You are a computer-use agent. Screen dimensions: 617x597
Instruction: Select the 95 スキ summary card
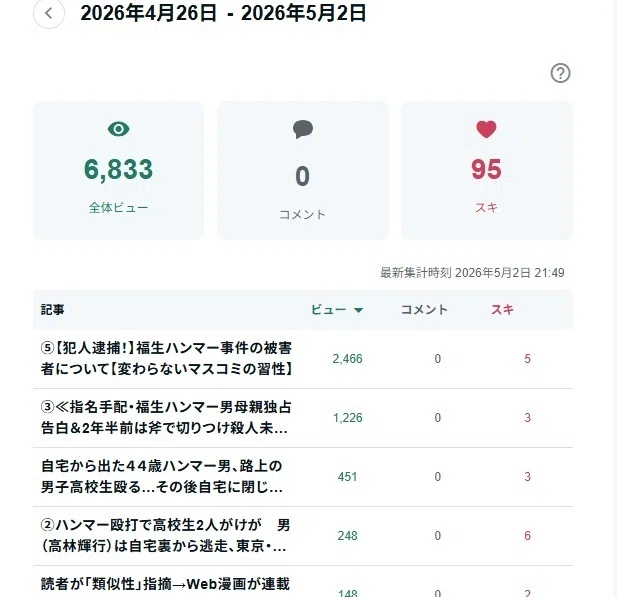(x=487, y=170)
